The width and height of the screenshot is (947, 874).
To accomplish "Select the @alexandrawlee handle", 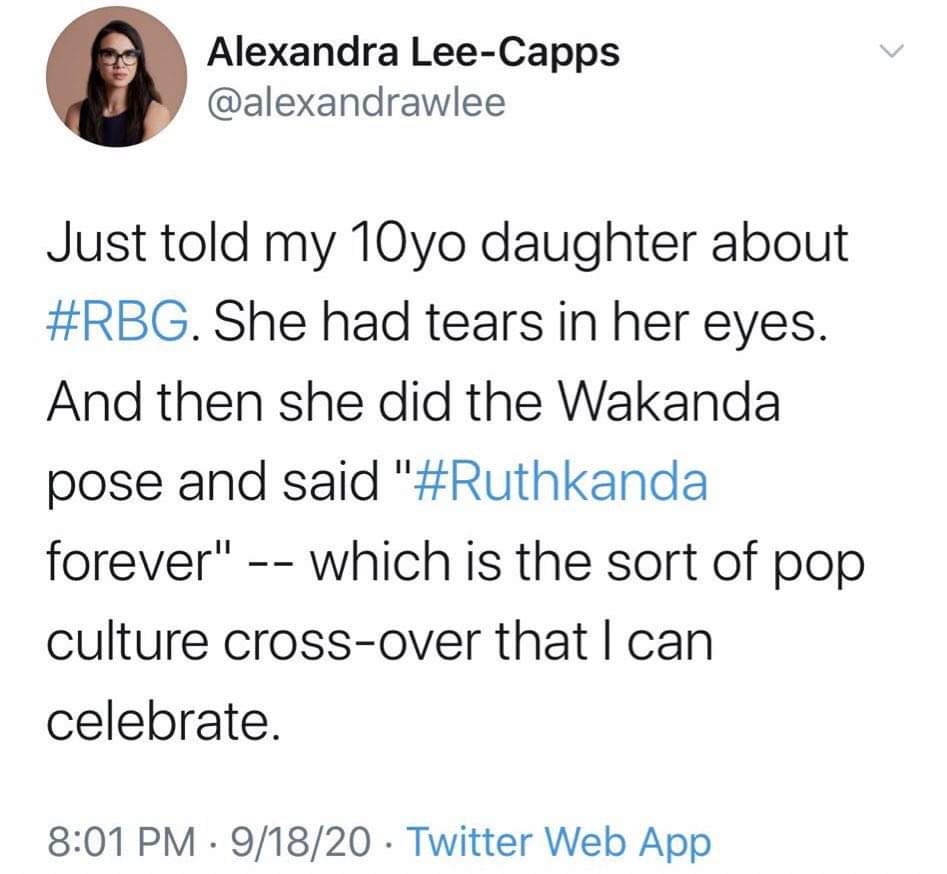I will tap(356, 103).
